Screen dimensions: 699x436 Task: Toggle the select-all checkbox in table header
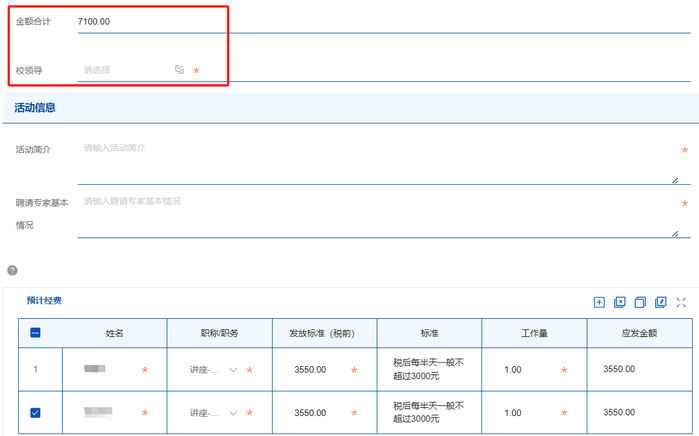pyautogui.click(x=35, y=333)
